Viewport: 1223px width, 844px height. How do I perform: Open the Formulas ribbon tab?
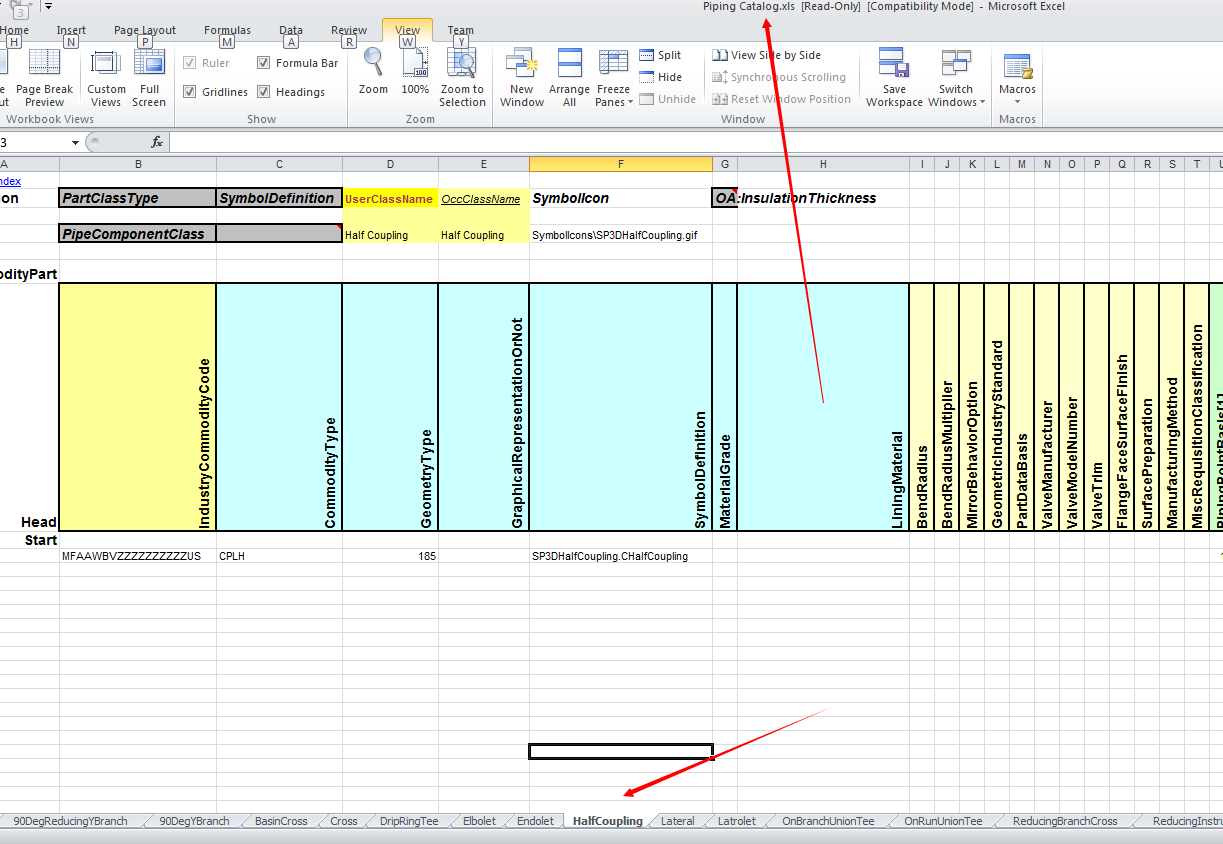[x=227, y=30]
